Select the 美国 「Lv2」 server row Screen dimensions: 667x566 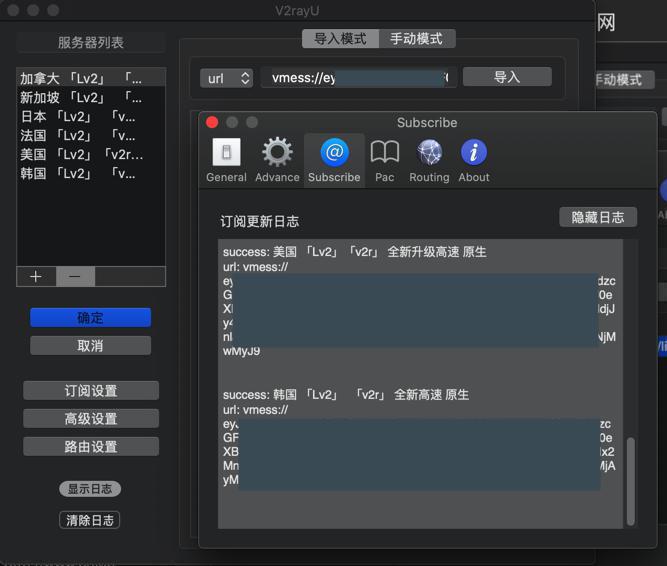[x=91, y=154]
